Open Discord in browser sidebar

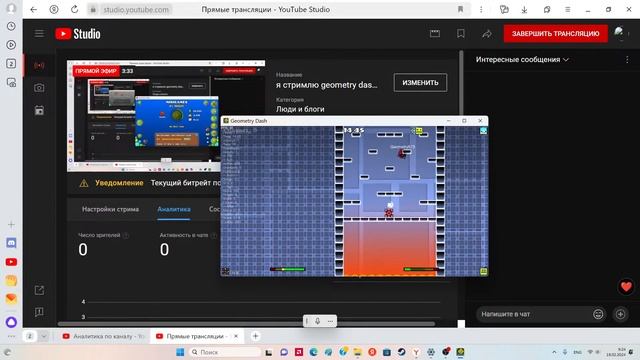[11, 243]
